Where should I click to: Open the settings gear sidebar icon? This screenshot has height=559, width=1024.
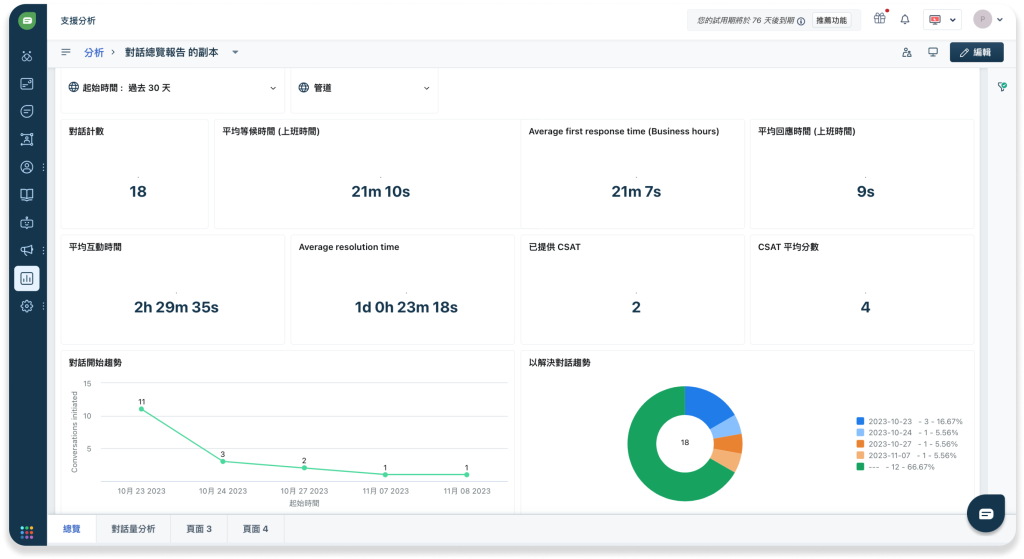[27, 306]
